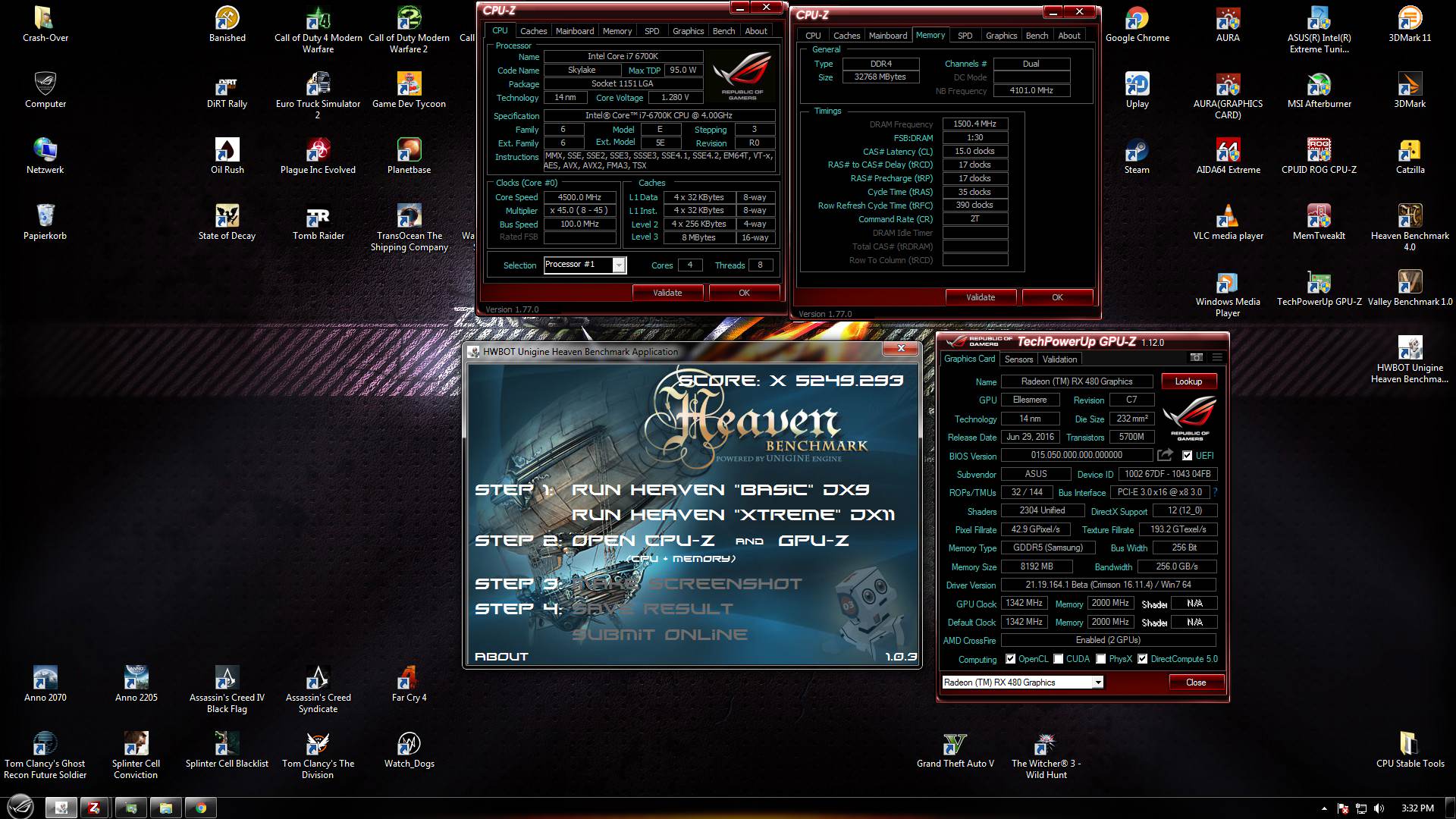Open Tomb Raider desktop icon
This screenshot has height=819, width=1456.
click(318, 223)
